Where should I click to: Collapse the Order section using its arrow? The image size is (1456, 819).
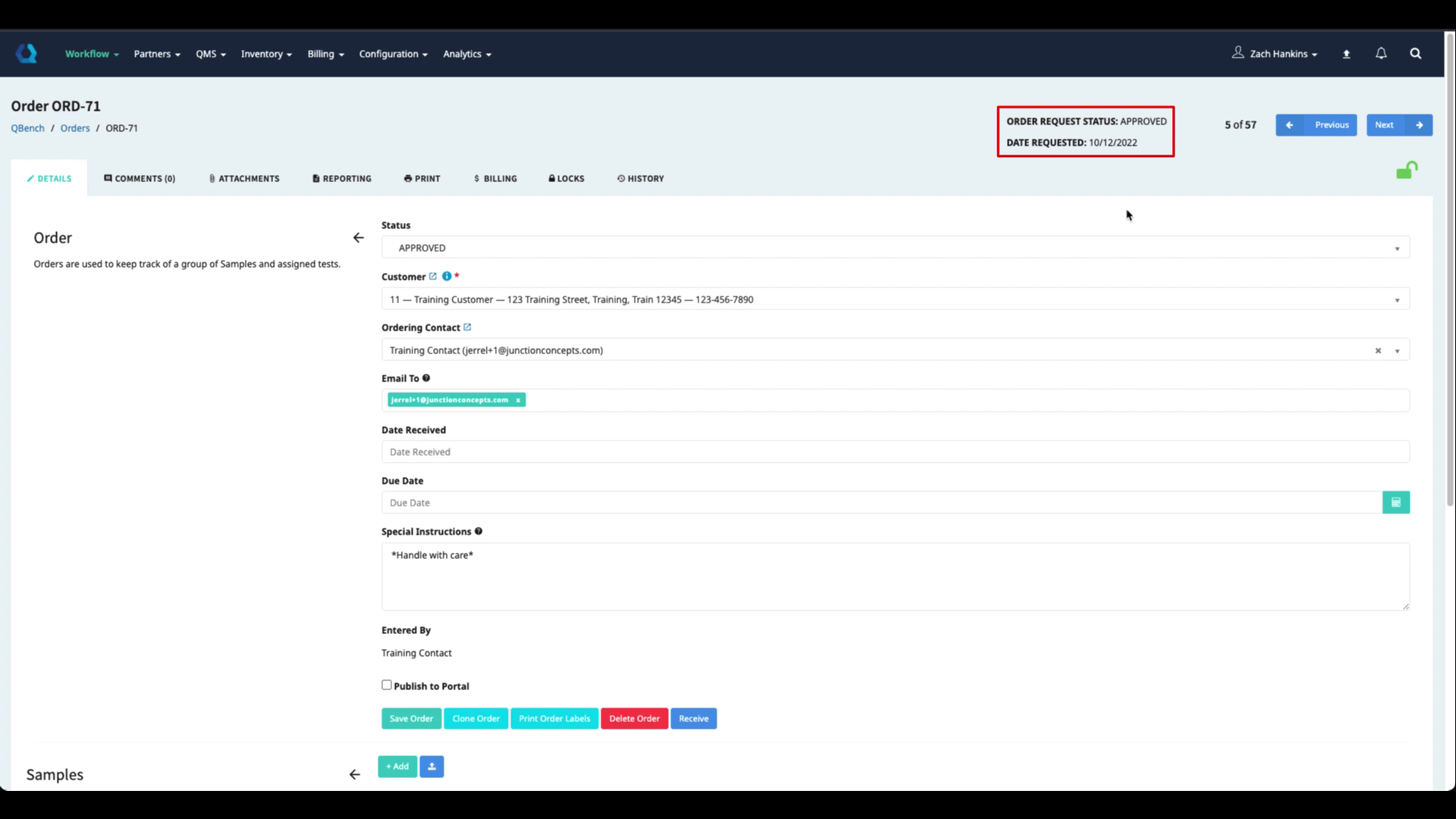[x=358, y=238]
